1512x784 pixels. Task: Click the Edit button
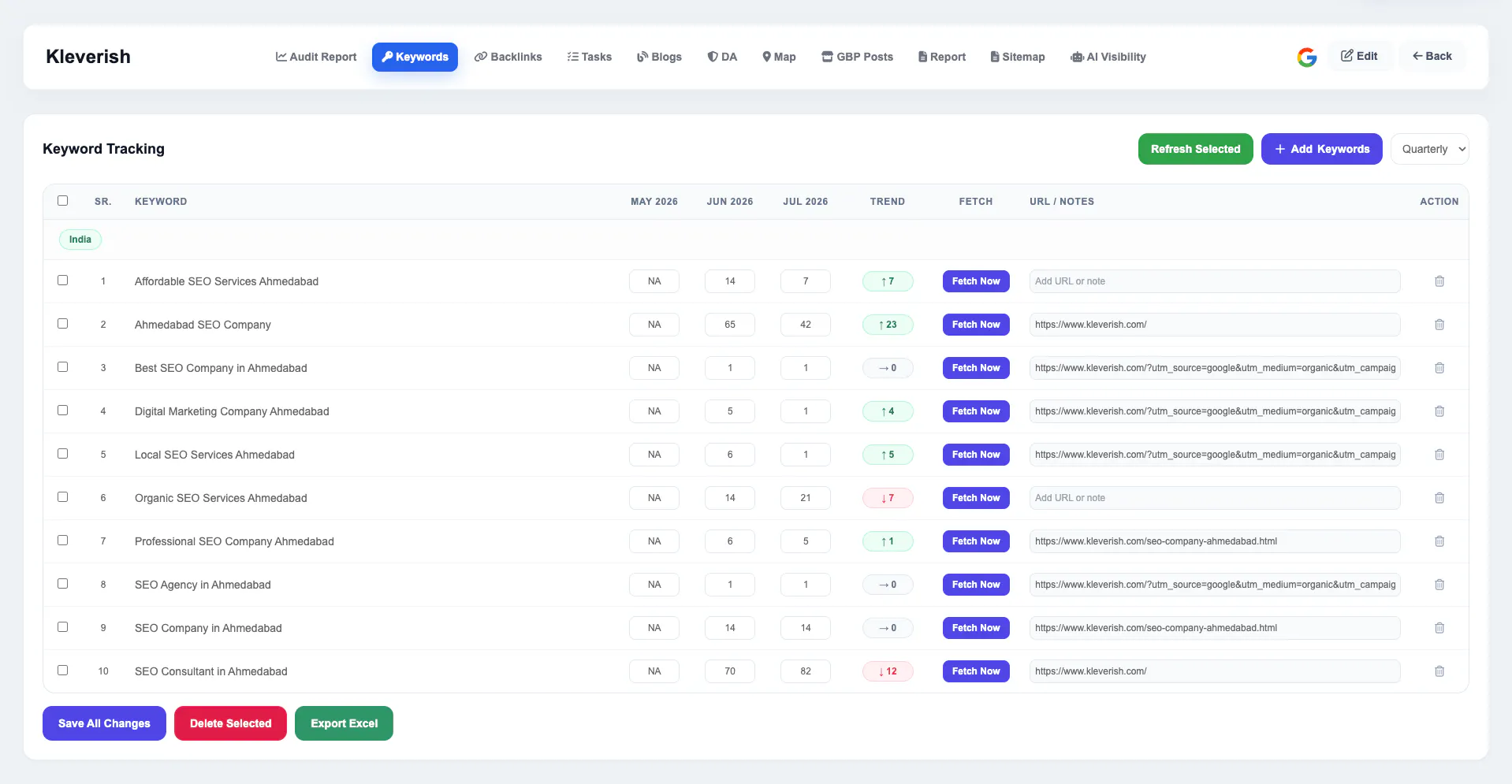click(x=1360, y=56)
